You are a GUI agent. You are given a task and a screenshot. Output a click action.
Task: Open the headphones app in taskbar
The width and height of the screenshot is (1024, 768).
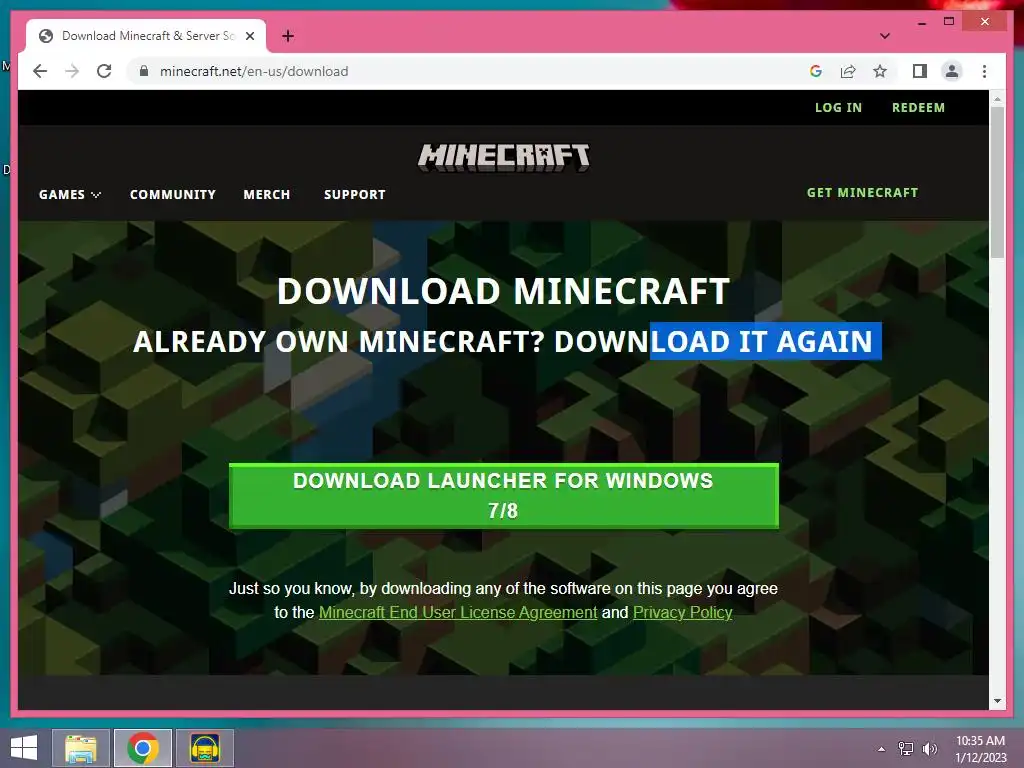pyautogui.click(x=205, y=748)
